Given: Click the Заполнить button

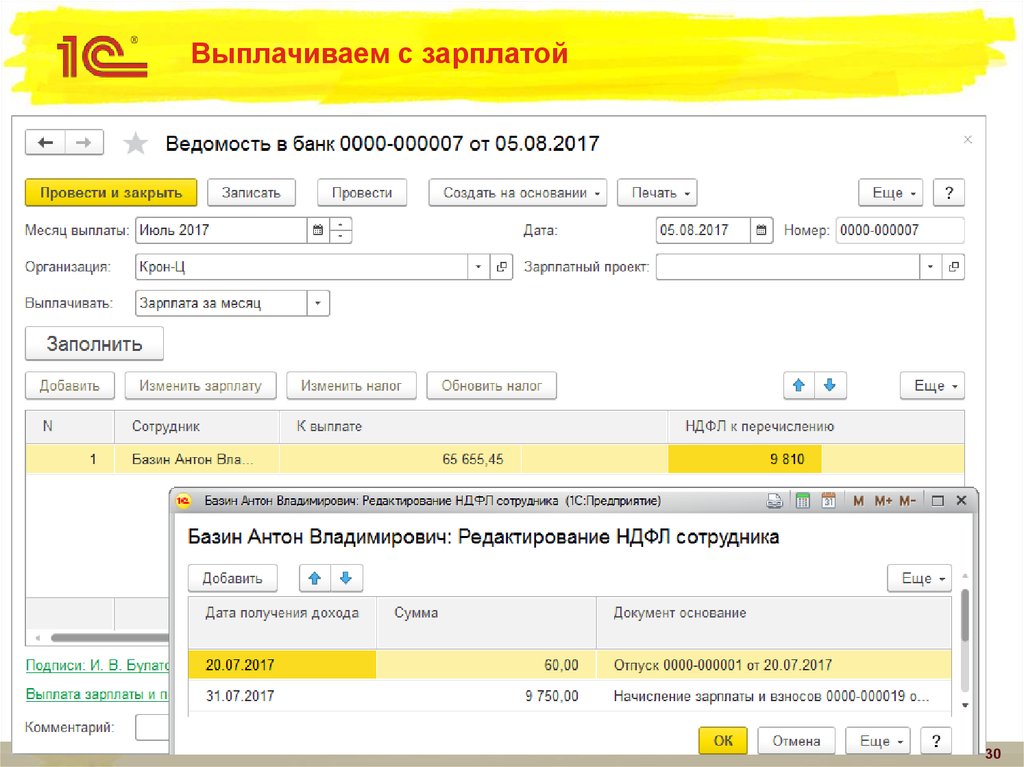Looking at the screenshot, I should 93,342.
